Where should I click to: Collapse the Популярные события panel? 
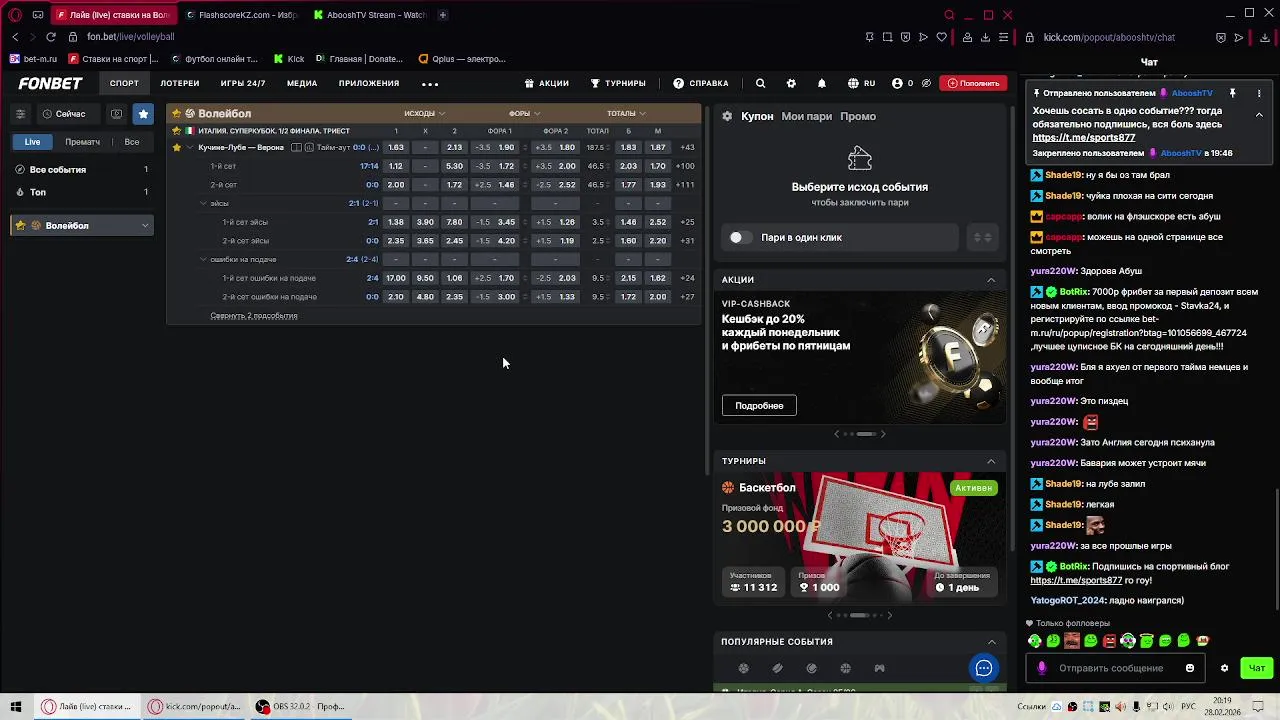pos(991,642)
